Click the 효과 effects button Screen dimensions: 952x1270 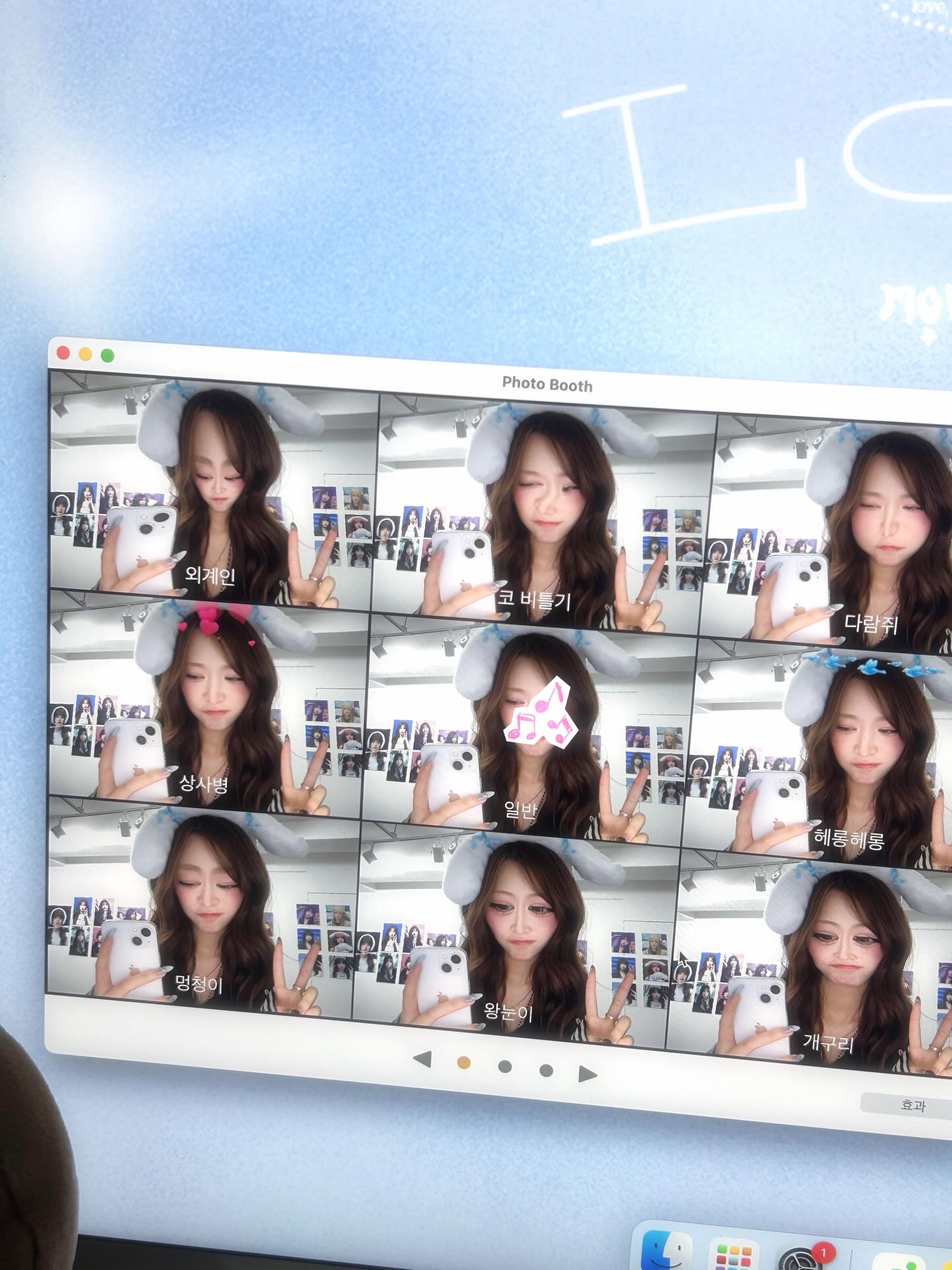pyautogui.click(x=912, y=1105)
